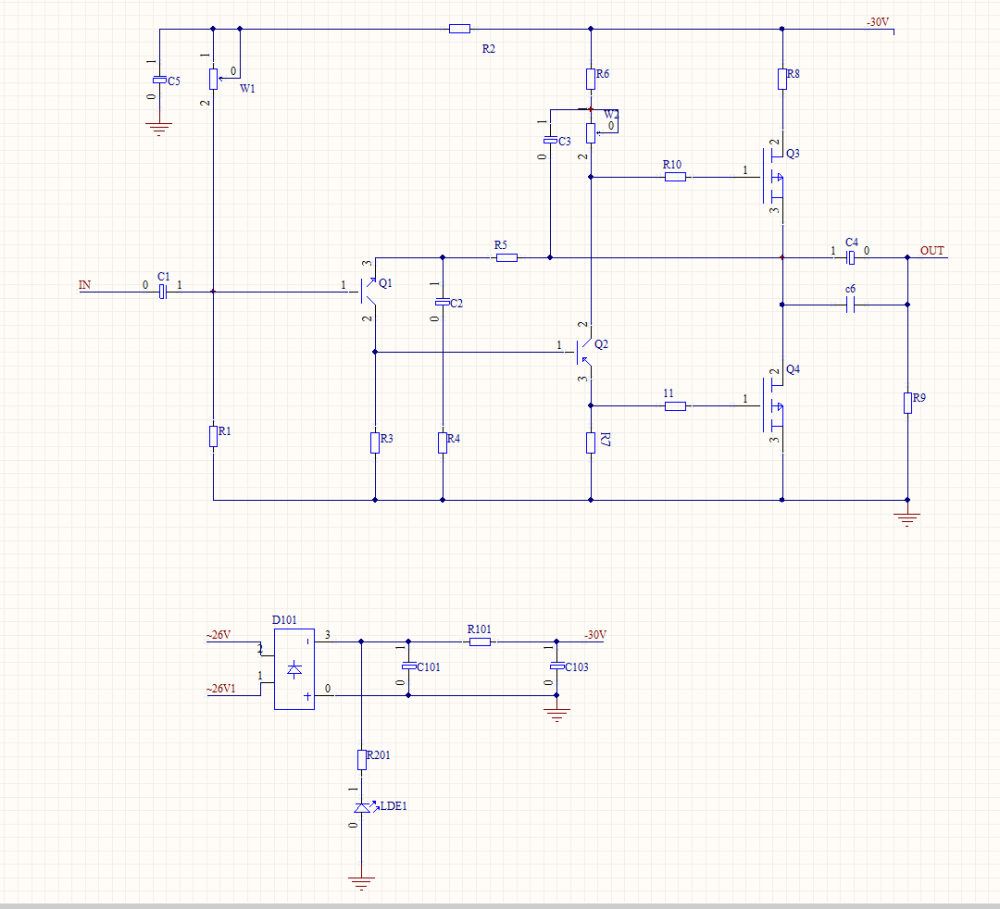The height and width of the screenshot is (909, 1000).
Task: Click the IN port label
Action: (x=85, y=285)
